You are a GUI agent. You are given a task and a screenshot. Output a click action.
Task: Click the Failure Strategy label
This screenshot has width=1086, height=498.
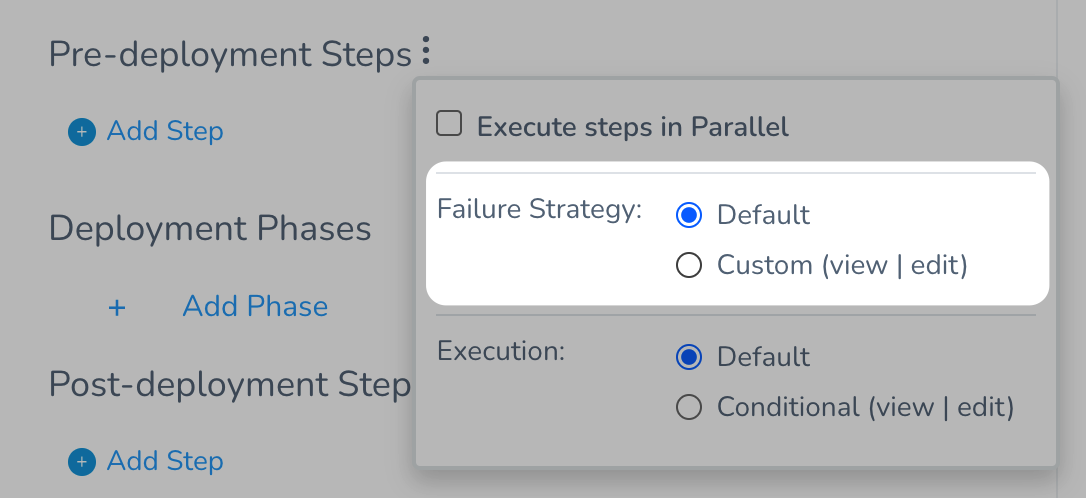[x=540, y=208]
